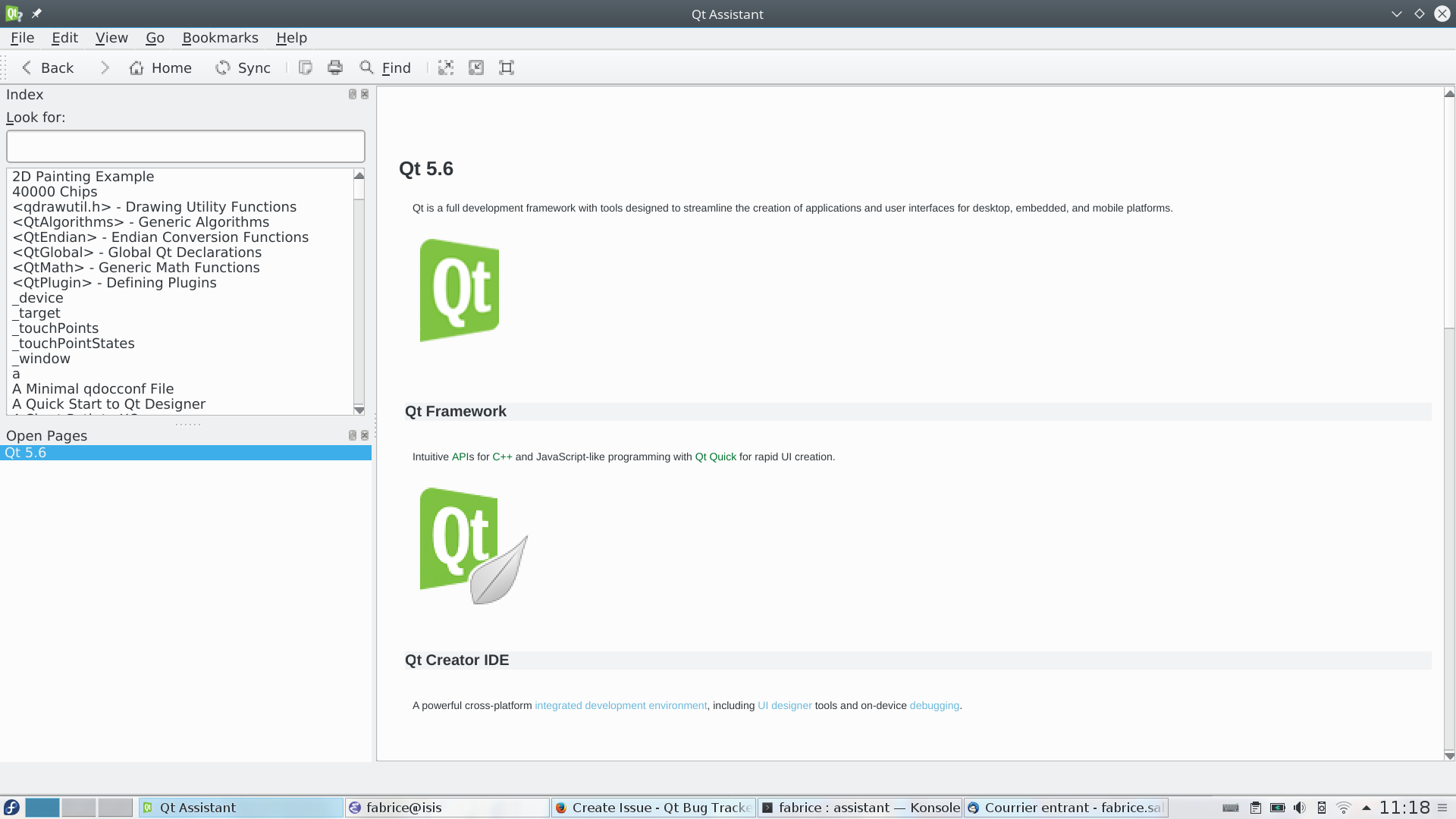Click the Look for input field

click(x=186, y=146)
